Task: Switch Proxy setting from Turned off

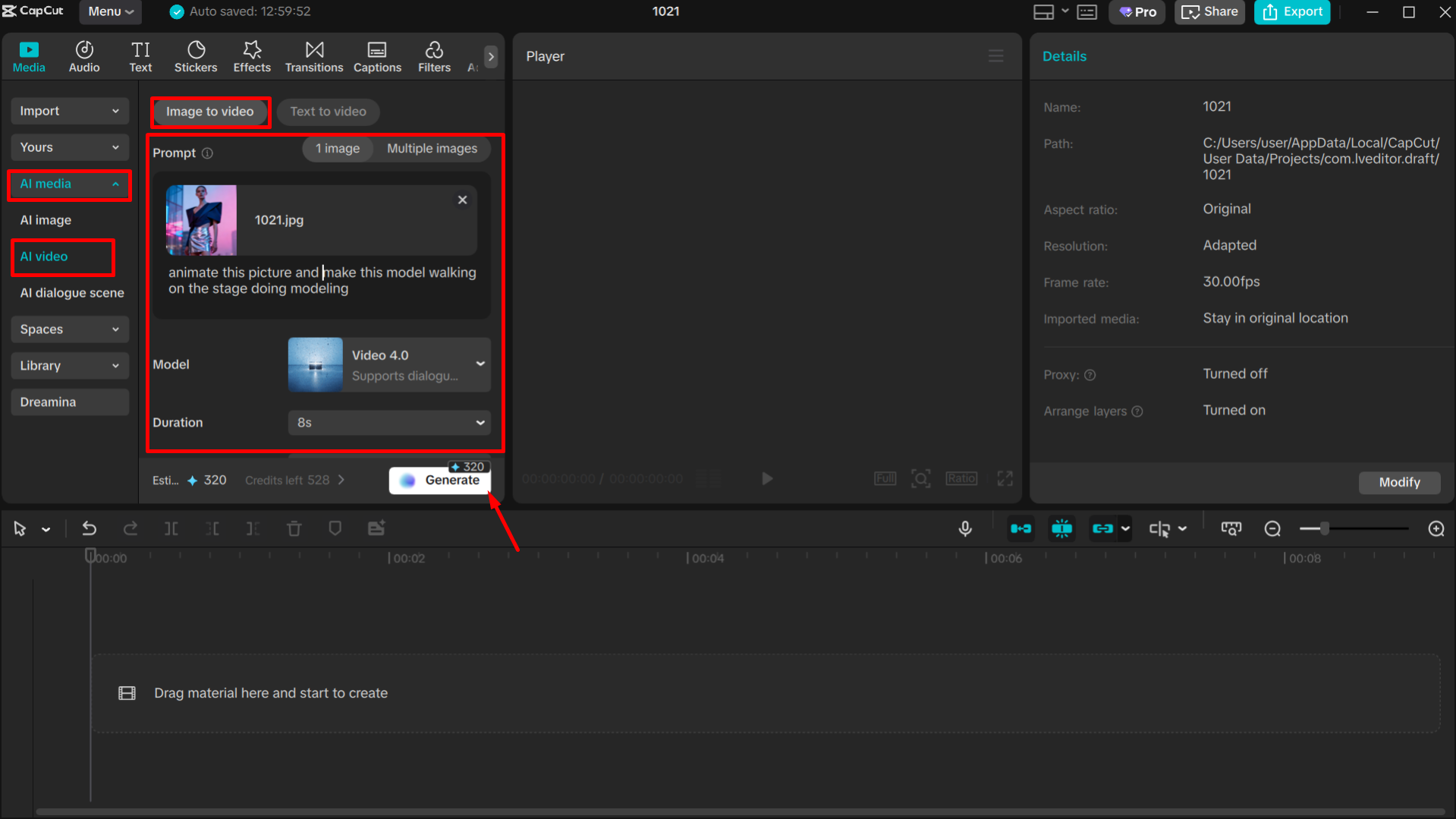Action: click(x=1234, y=373)
